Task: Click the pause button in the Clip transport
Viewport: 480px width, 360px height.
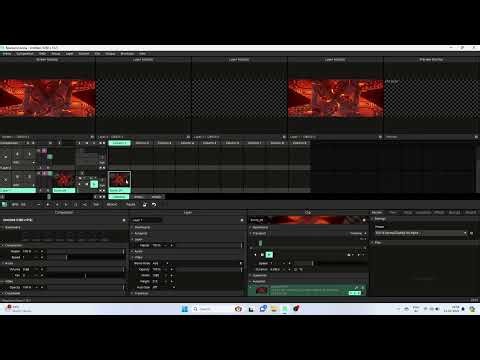Action: point(262,255)
